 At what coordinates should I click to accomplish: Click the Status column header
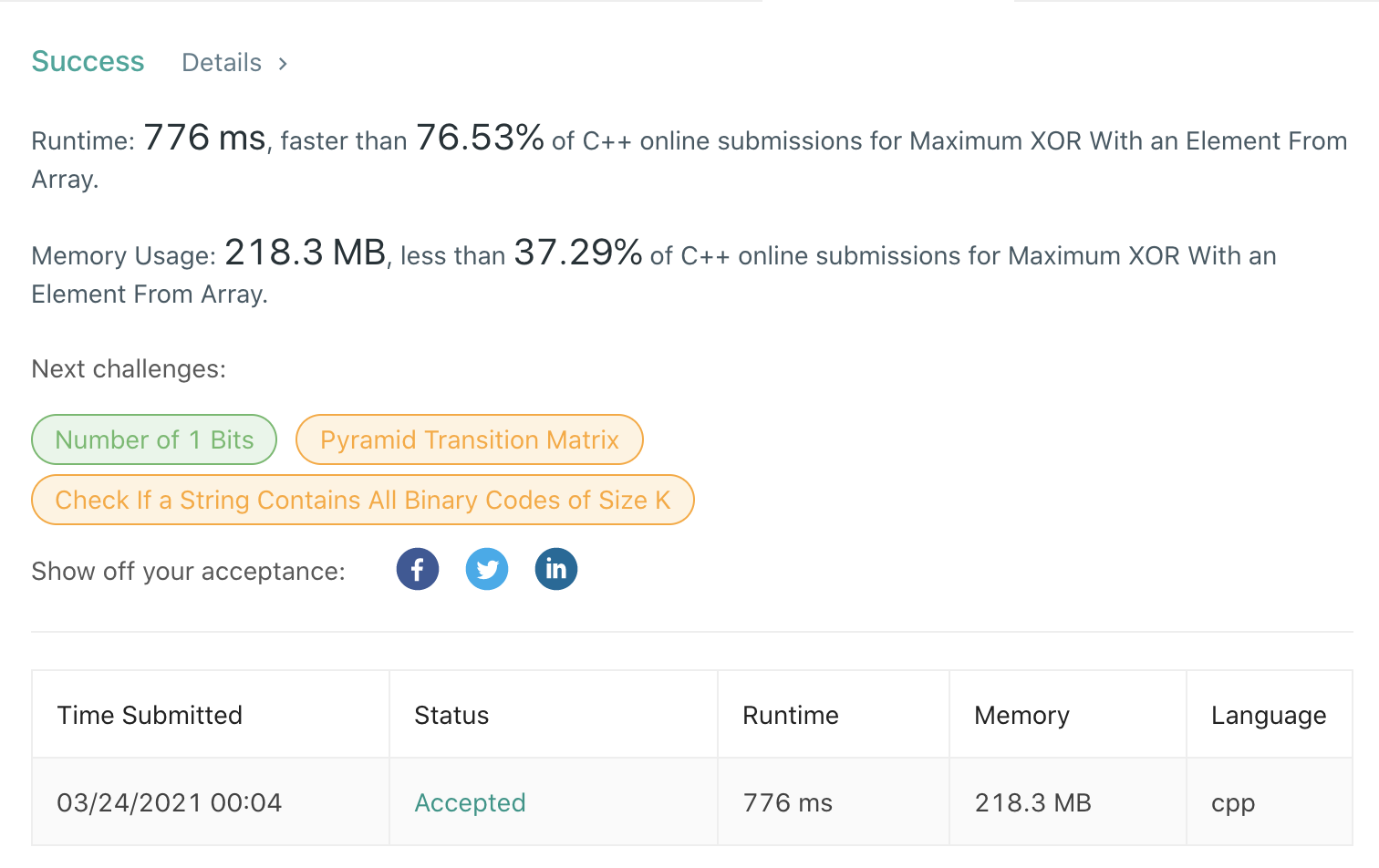point(451,715)
